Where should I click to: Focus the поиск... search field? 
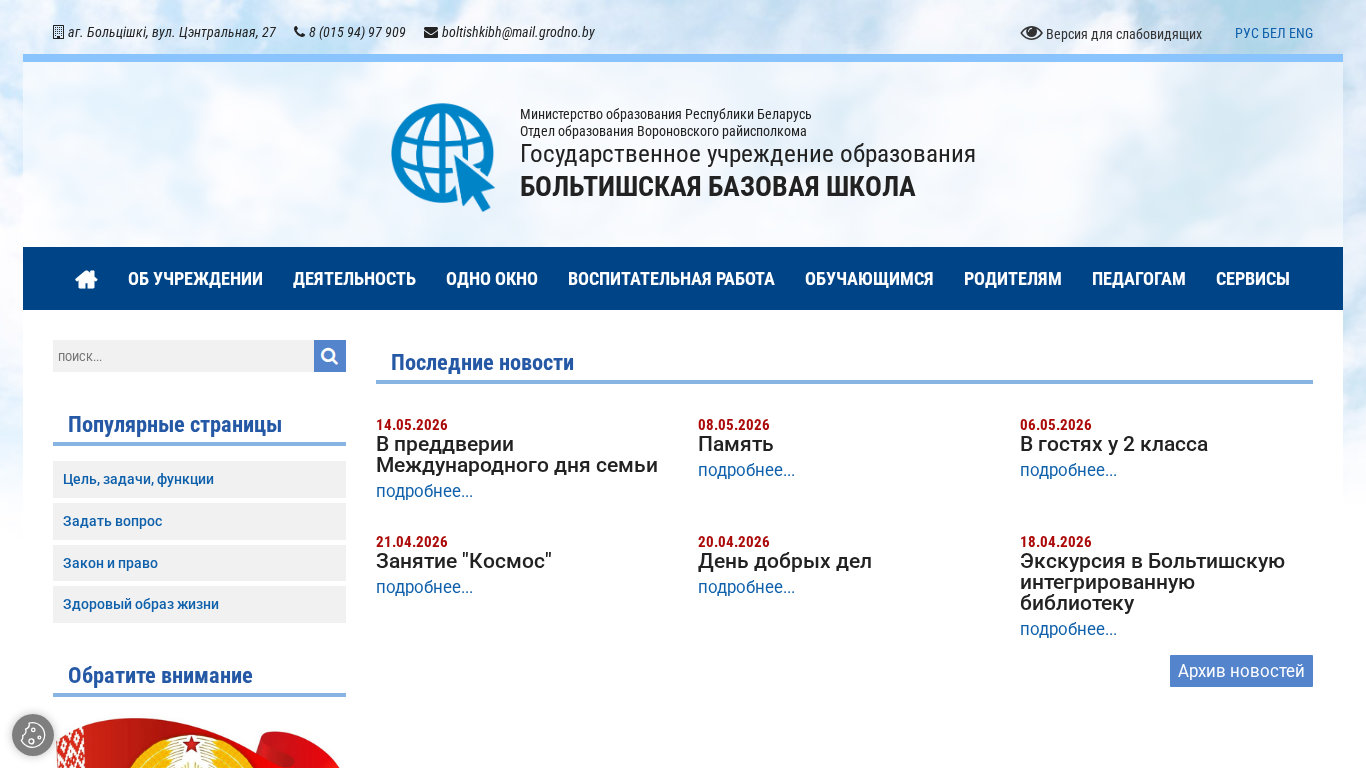click(x=183, y=356)
